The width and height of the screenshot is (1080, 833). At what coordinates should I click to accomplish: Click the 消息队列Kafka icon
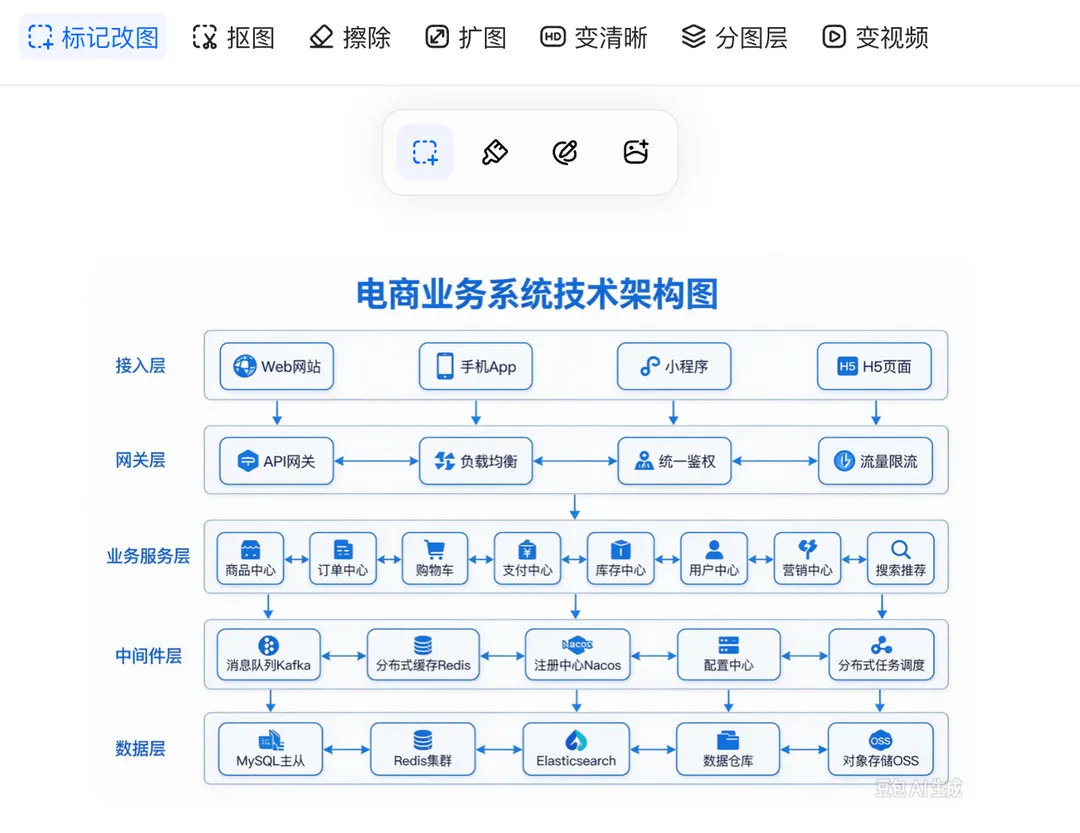pos(269,646)
